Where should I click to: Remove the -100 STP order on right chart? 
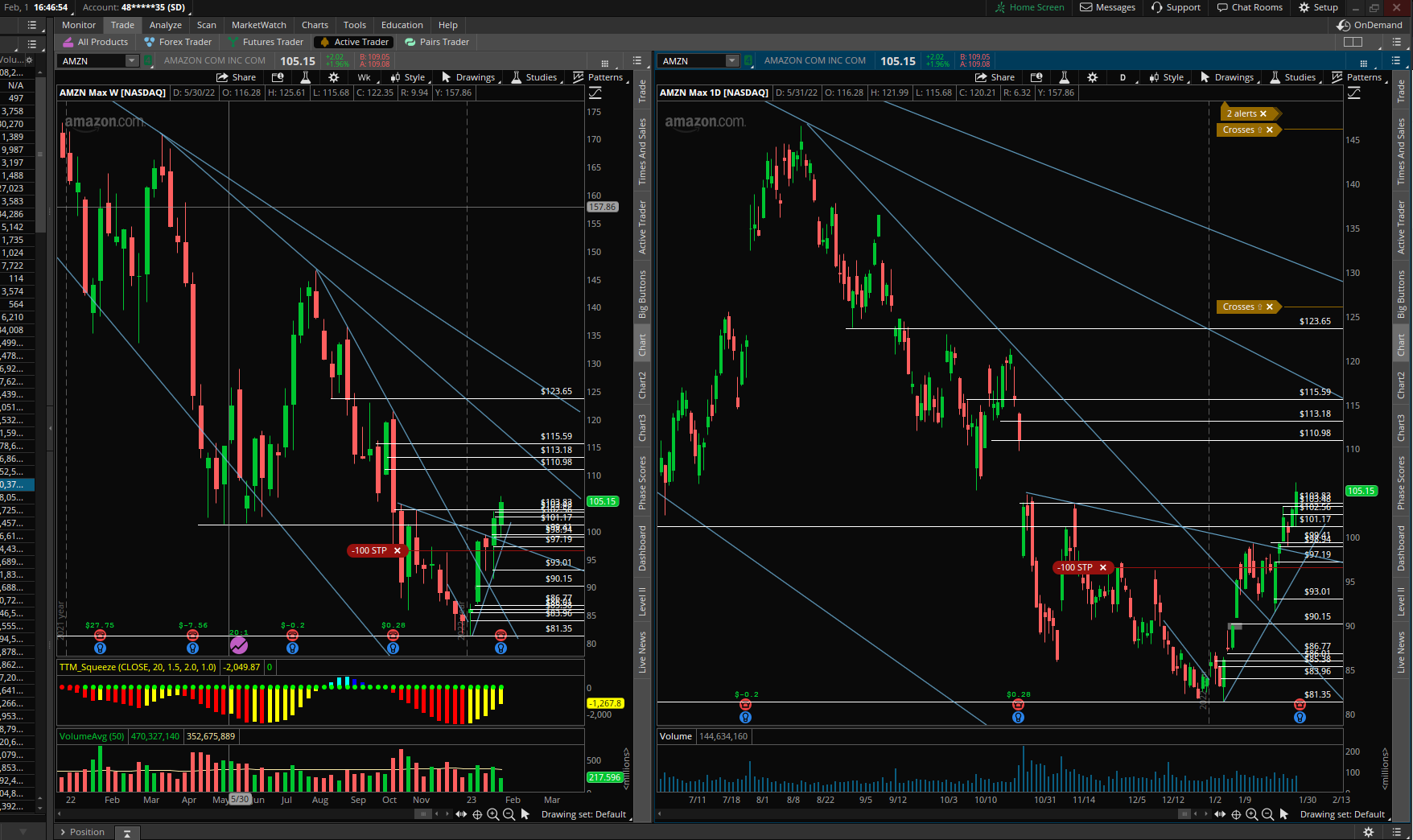tap(1103, 567)
